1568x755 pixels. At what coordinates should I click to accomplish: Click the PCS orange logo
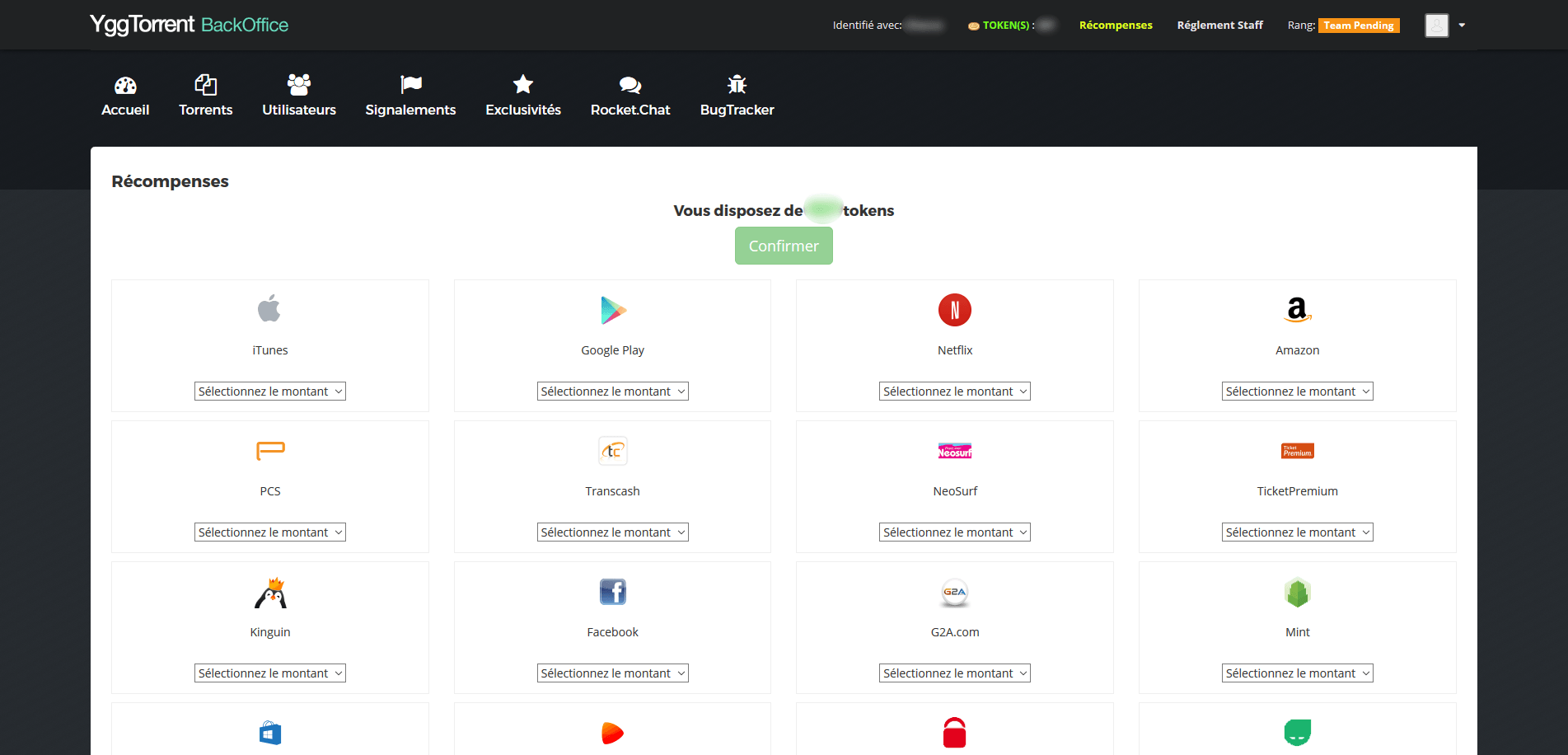click(270, 451)
